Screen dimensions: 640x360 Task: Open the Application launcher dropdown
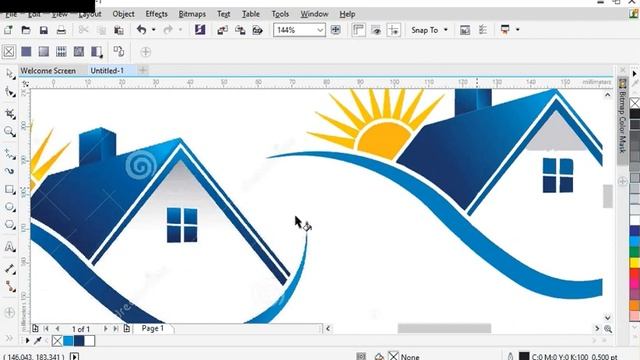coord(518,29)
